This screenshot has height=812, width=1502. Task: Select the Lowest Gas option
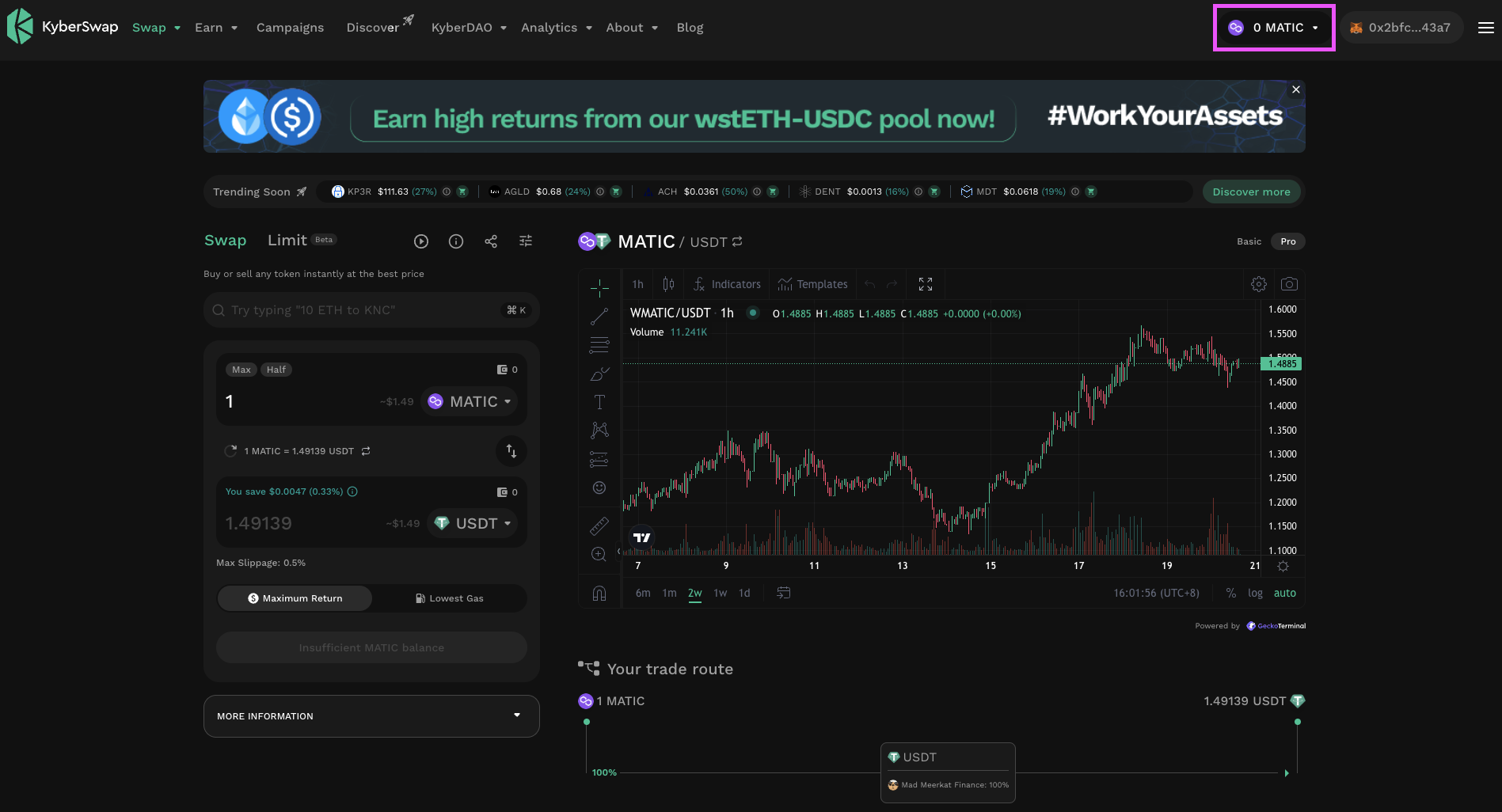pyautogui.click(x=449, y=598)
